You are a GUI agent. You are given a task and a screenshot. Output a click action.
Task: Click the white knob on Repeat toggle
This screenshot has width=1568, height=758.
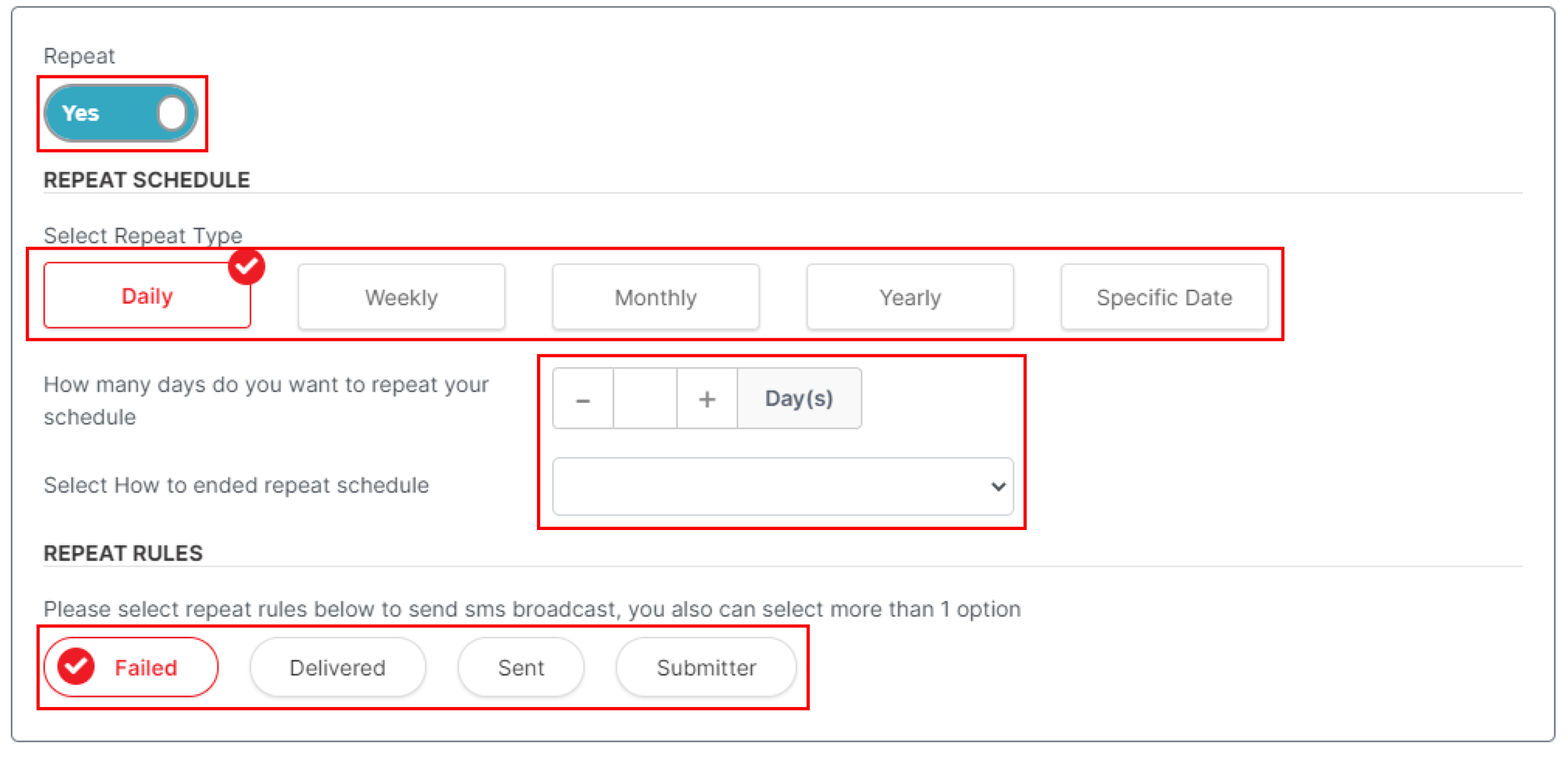(x=171, y=113)
